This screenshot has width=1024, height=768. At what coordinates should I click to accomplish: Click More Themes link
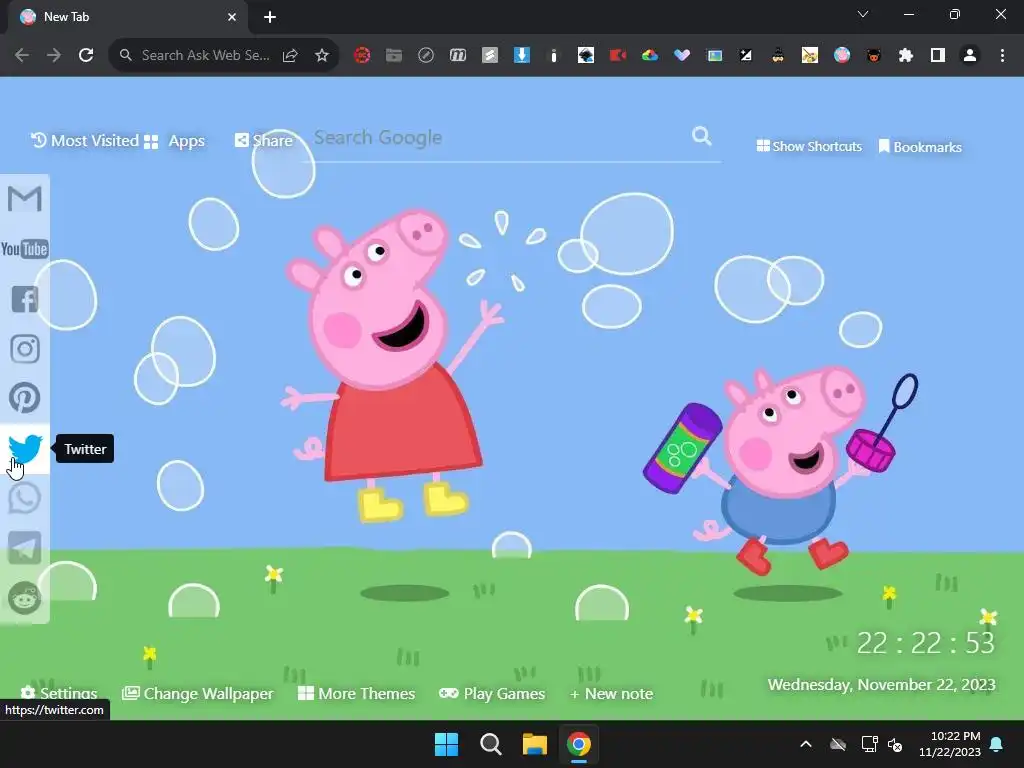[357, 694]
